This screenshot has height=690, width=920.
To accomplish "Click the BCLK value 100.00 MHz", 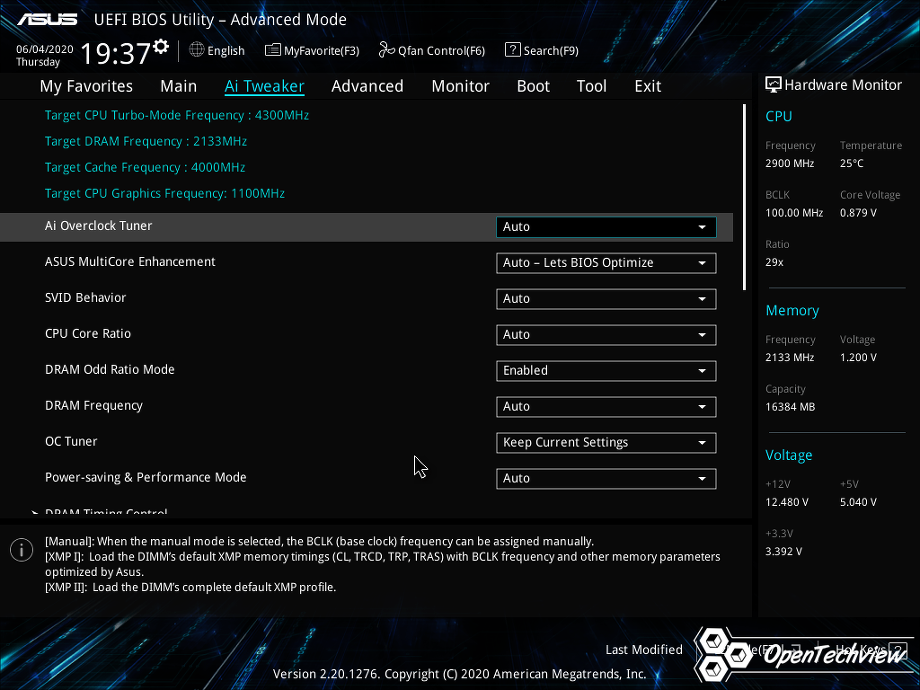I will 794,213.
